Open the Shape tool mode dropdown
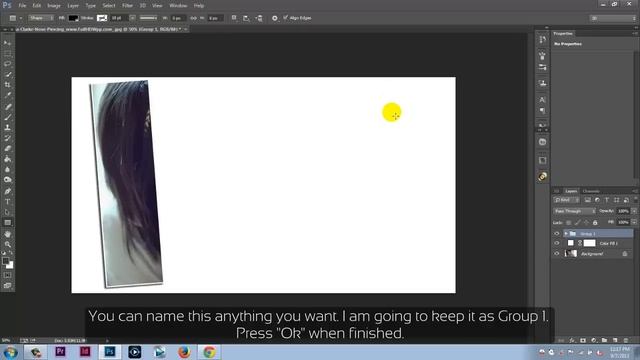This screenshot has height=360, width=640. [x=41, y=18]
